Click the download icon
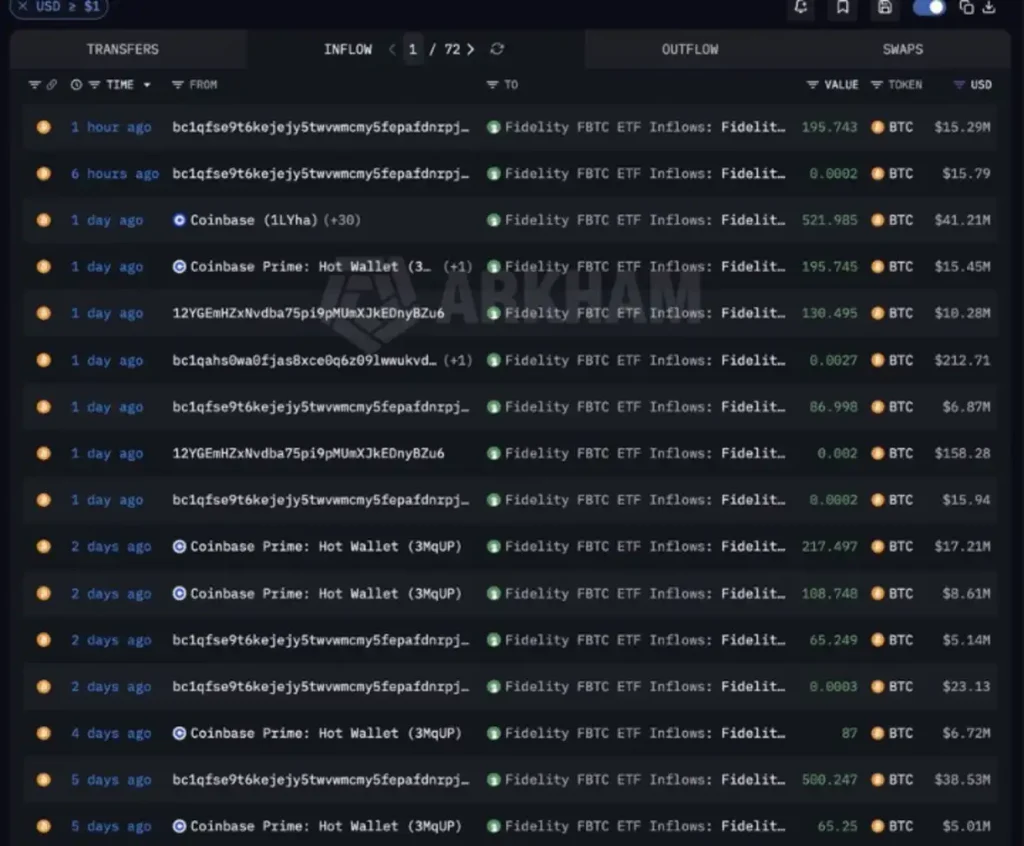Screen dimensions: 1024x846 pyautogui.click(x=989, y=7)
